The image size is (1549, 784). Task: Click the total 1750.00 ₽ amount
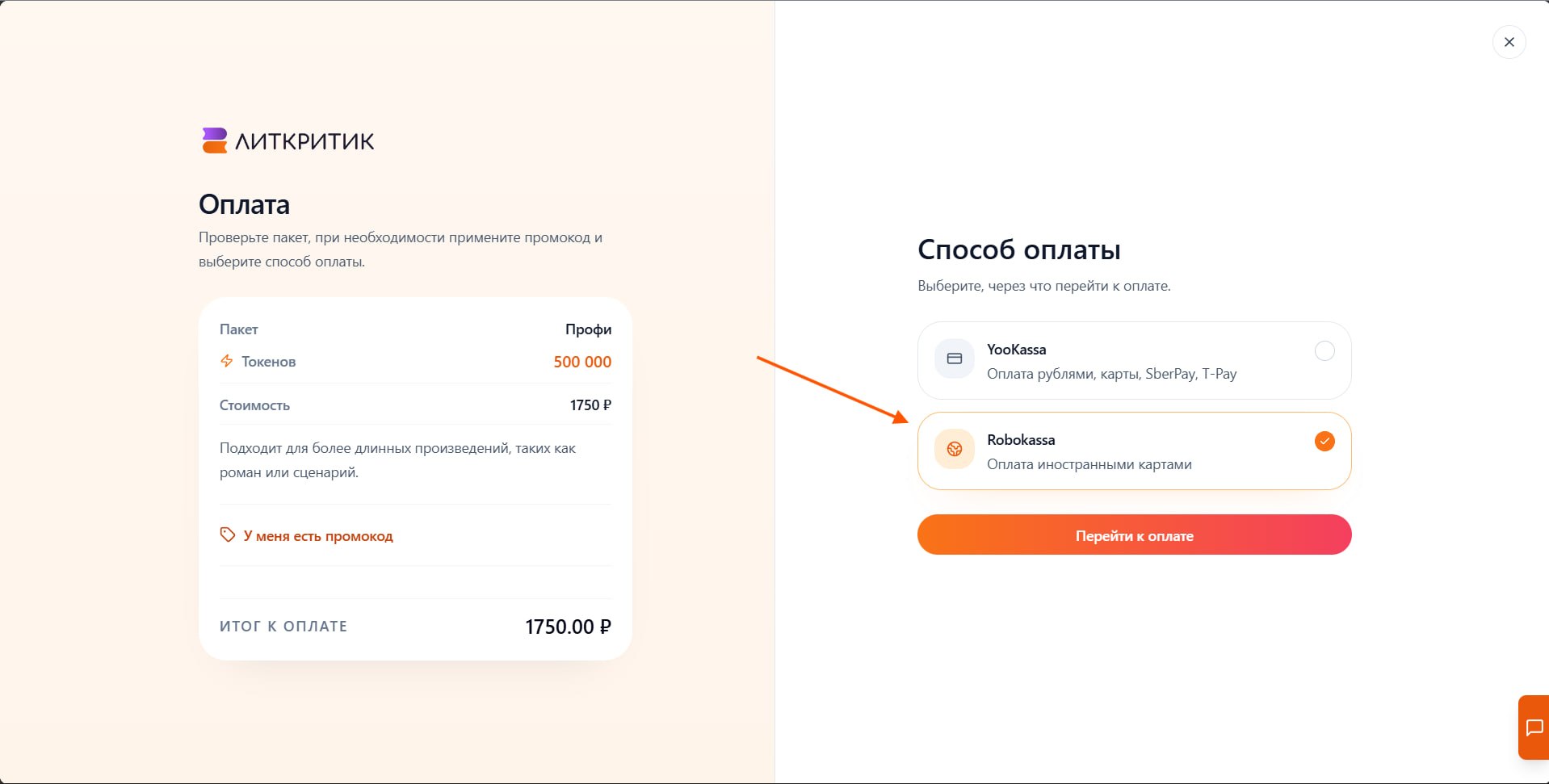click(568, 627)
